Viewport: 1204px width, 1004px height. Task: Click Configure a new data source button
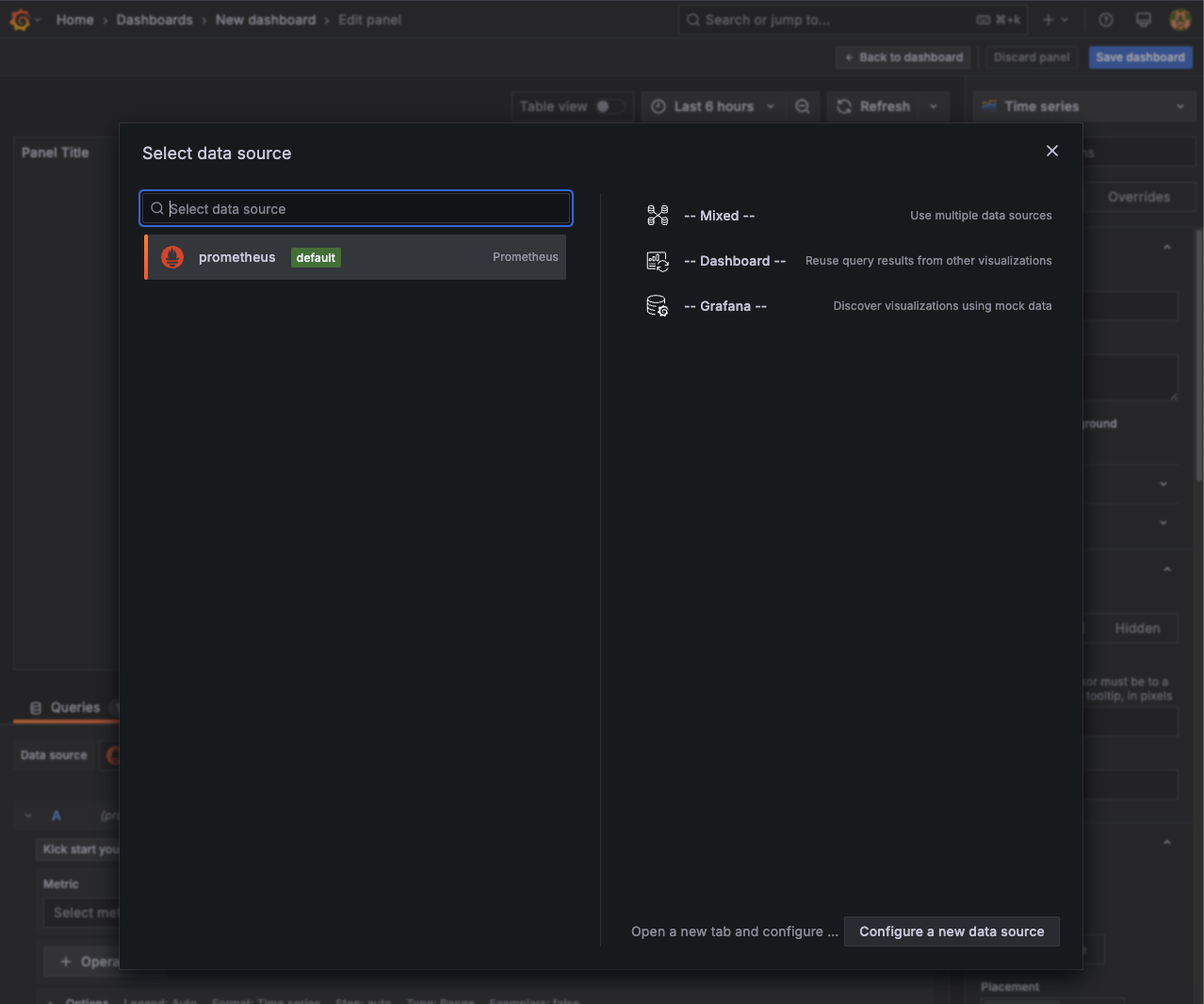pos(952,931)
